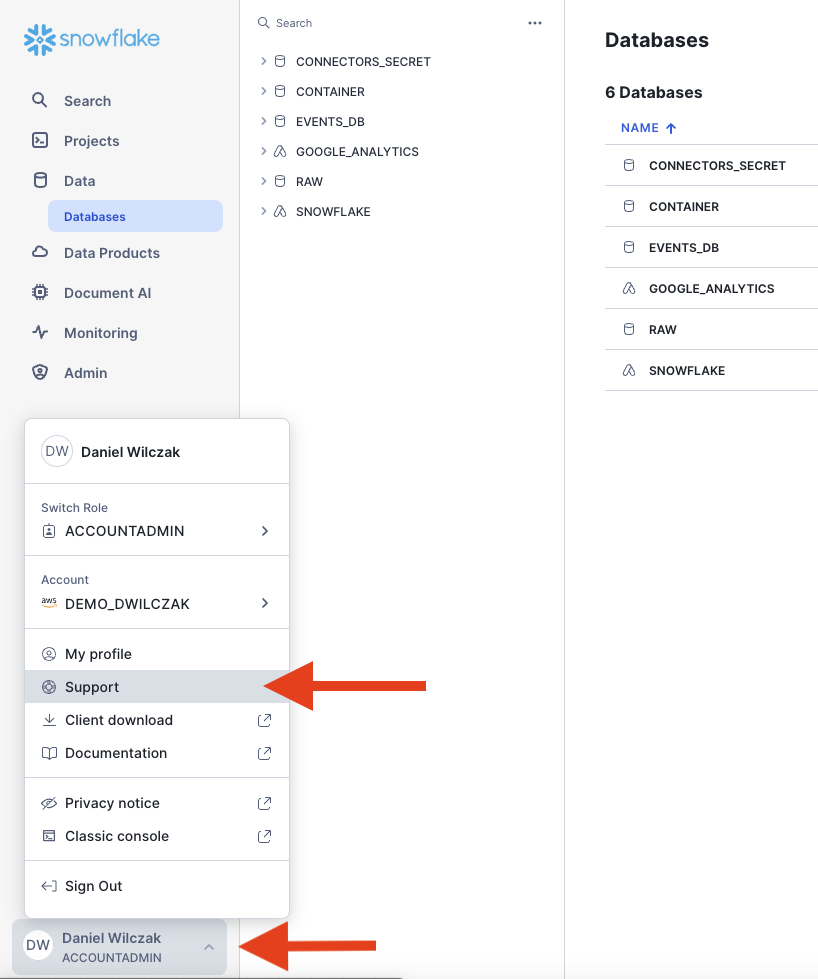
Task: Click the Data Products cloud icon
Action: point(40,253)
